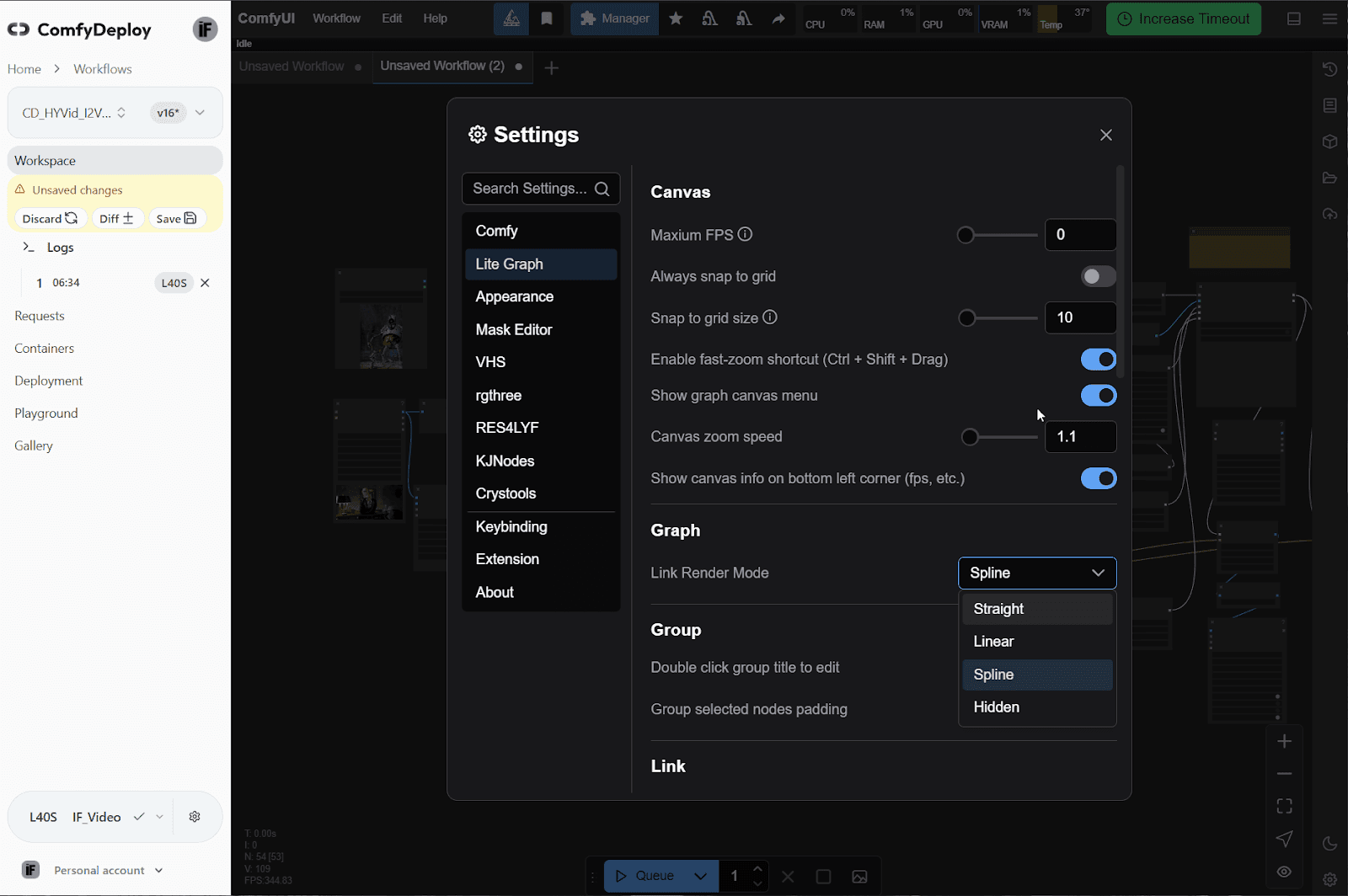Open the folder icon in right sidebar

pos(1329,178)
